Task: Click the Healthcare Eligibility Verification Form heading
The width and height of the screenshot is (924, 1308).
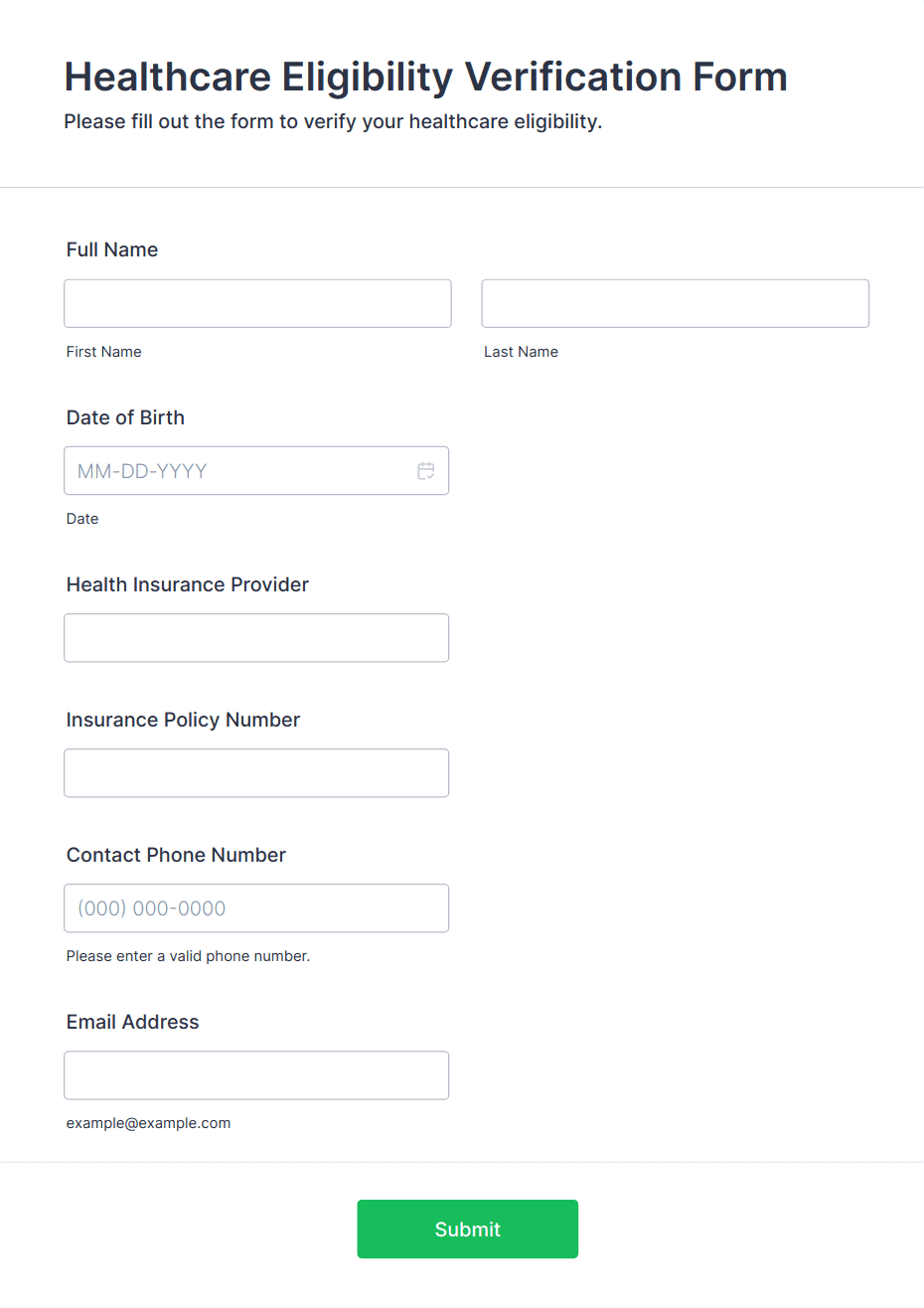Action: 425,77
